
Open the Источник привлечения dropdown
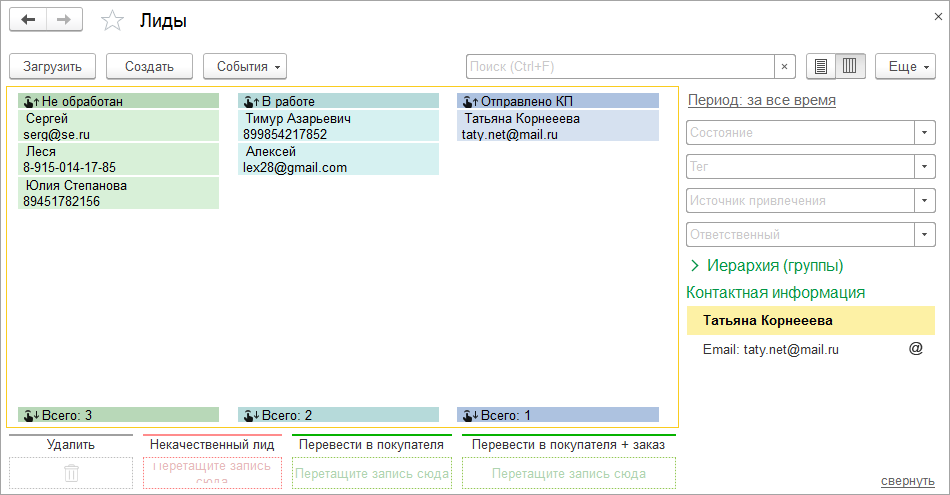click(x=924, y=201)
